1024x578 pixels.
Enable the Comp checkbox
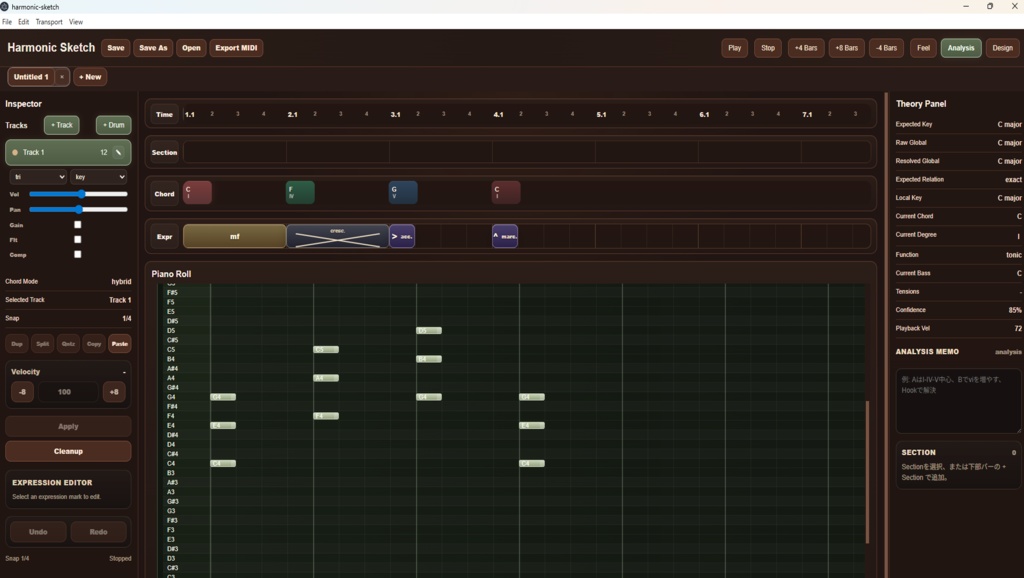[x=78, y=255]
